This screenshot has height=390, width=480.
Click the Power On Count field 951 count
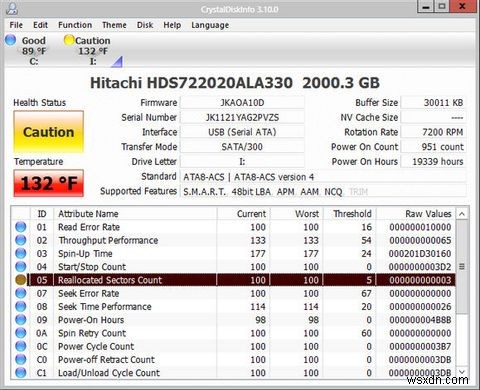point(433,147)
